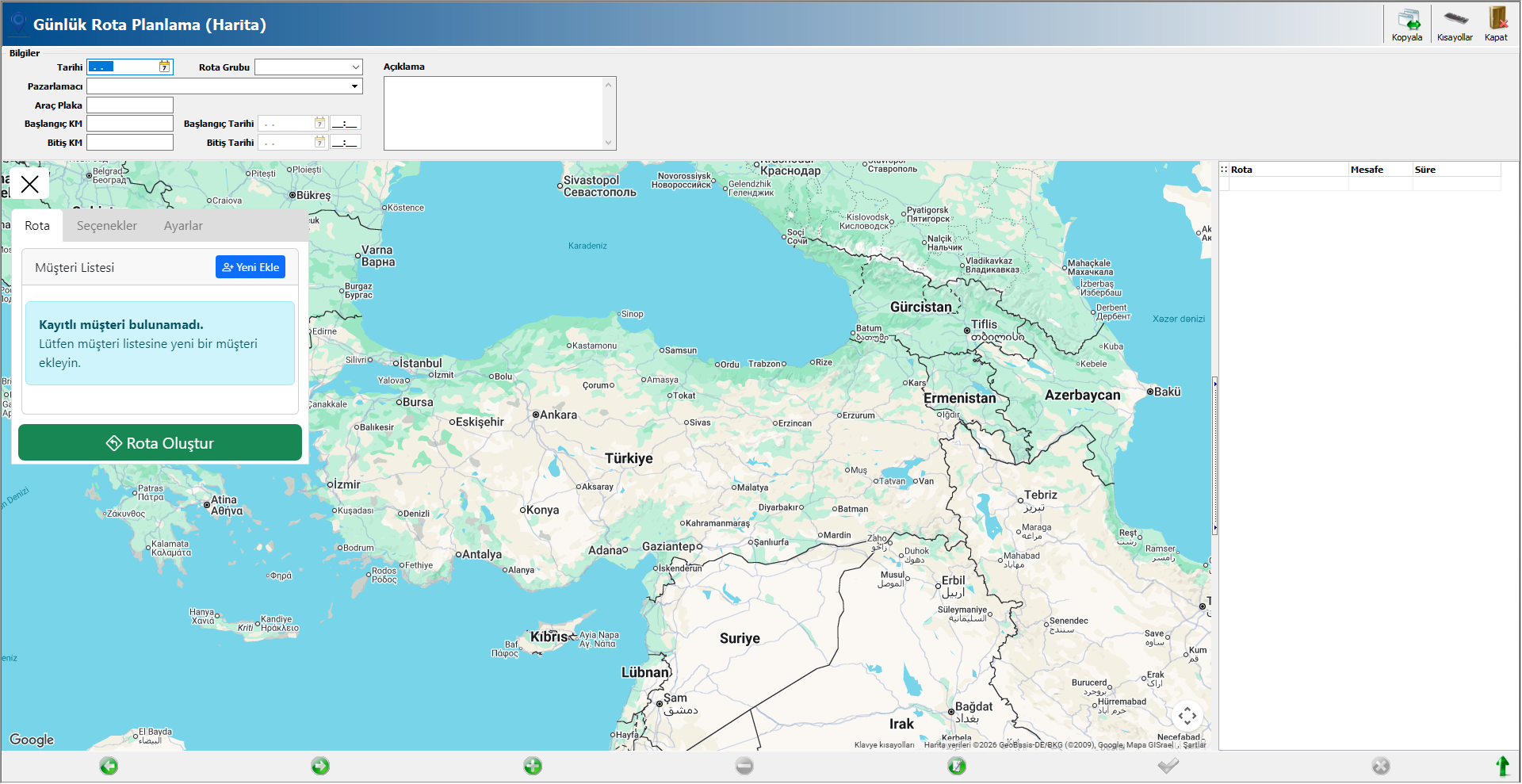Click the Google logo on the map
Viewport: 1522px width, 784px height.
(32, 740)
